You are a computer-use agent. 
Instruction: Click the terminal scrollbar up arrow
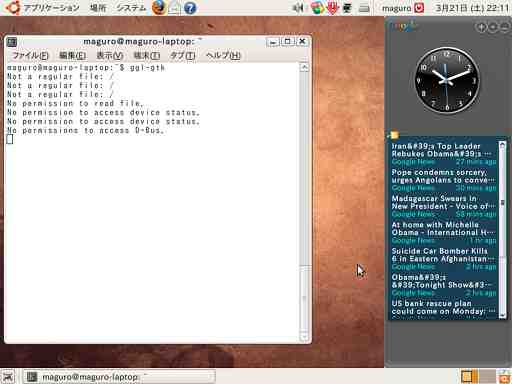[x=304, y=68]
